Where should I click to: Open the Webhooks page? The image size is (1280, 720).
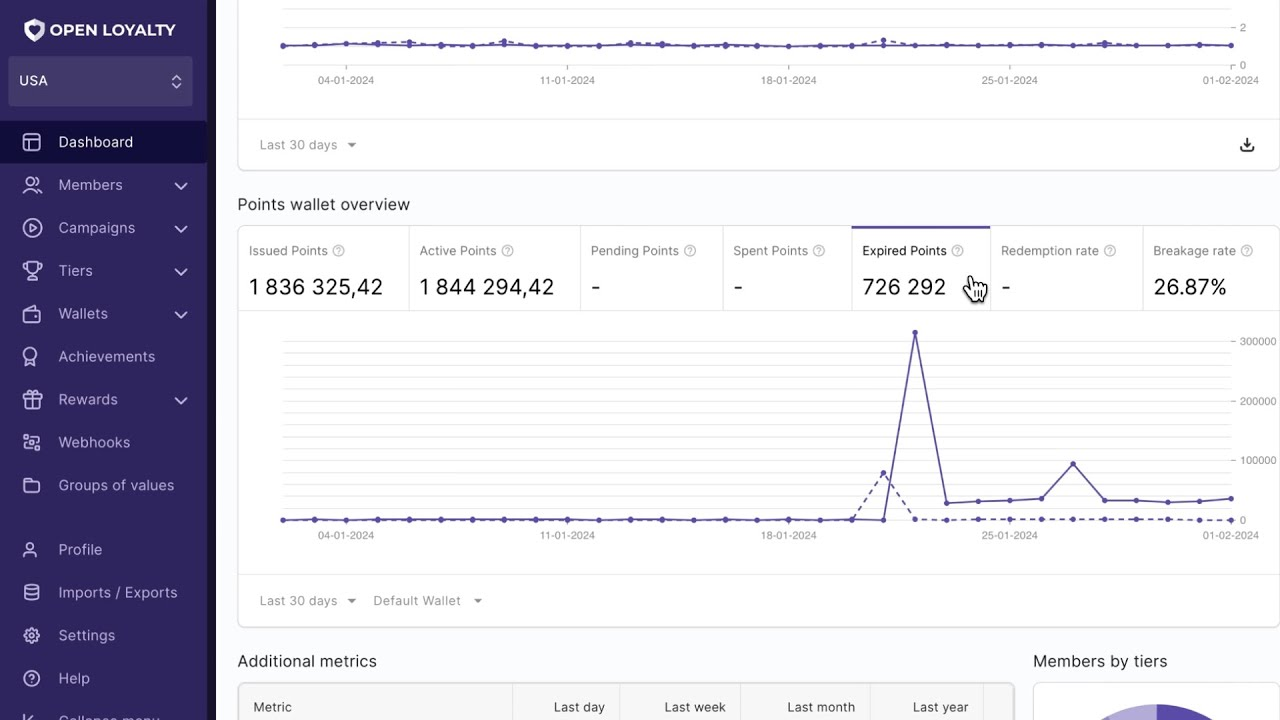[x=103, y=443]
